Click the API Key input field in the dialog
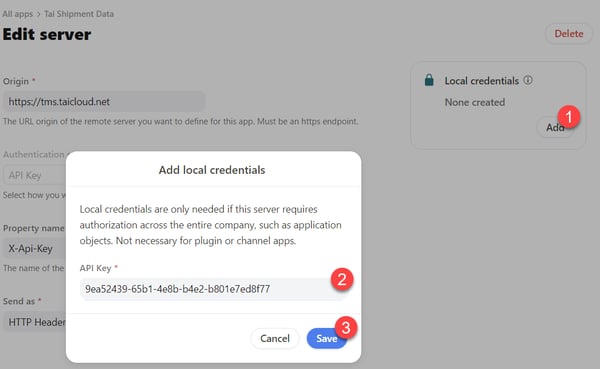 coord(212,289)
